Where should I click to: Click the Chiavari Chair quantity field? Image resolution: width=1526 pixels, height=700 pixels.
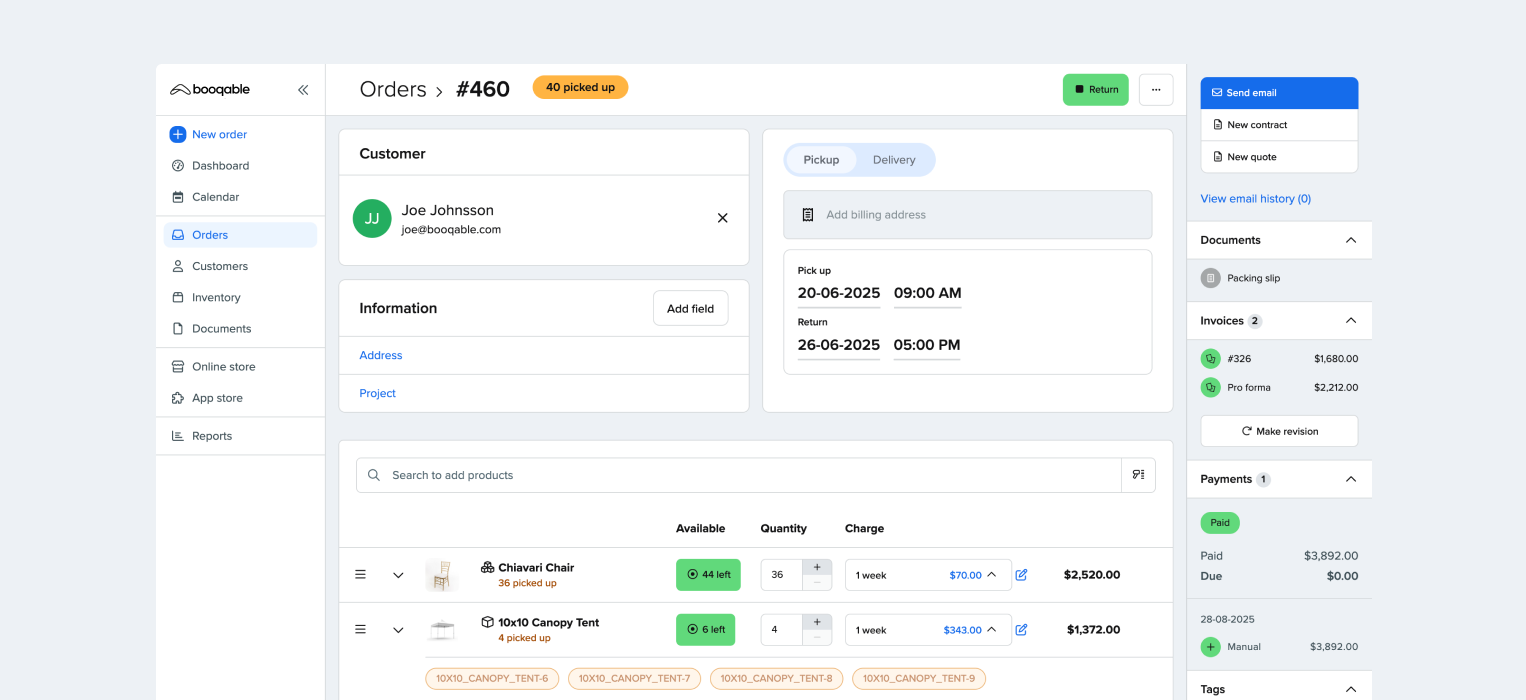click(x=781, y=575)
